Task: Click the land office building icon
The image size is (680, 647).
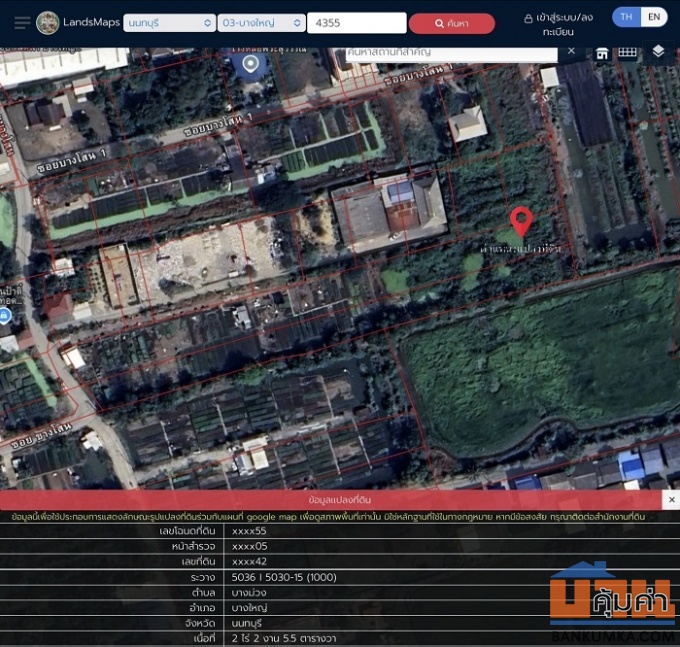Action: (602, 53)
